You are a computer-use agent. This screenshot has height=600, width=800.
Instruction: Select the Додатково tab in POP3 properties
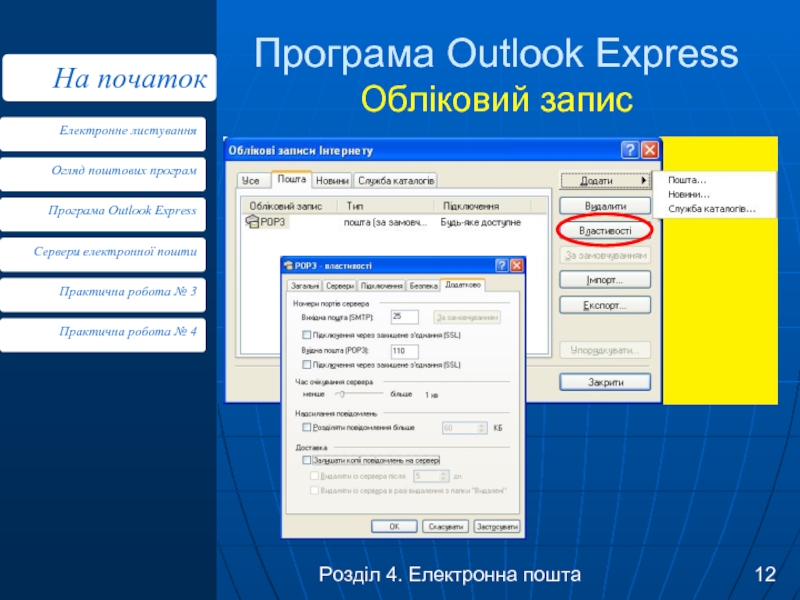pos(463,285)
